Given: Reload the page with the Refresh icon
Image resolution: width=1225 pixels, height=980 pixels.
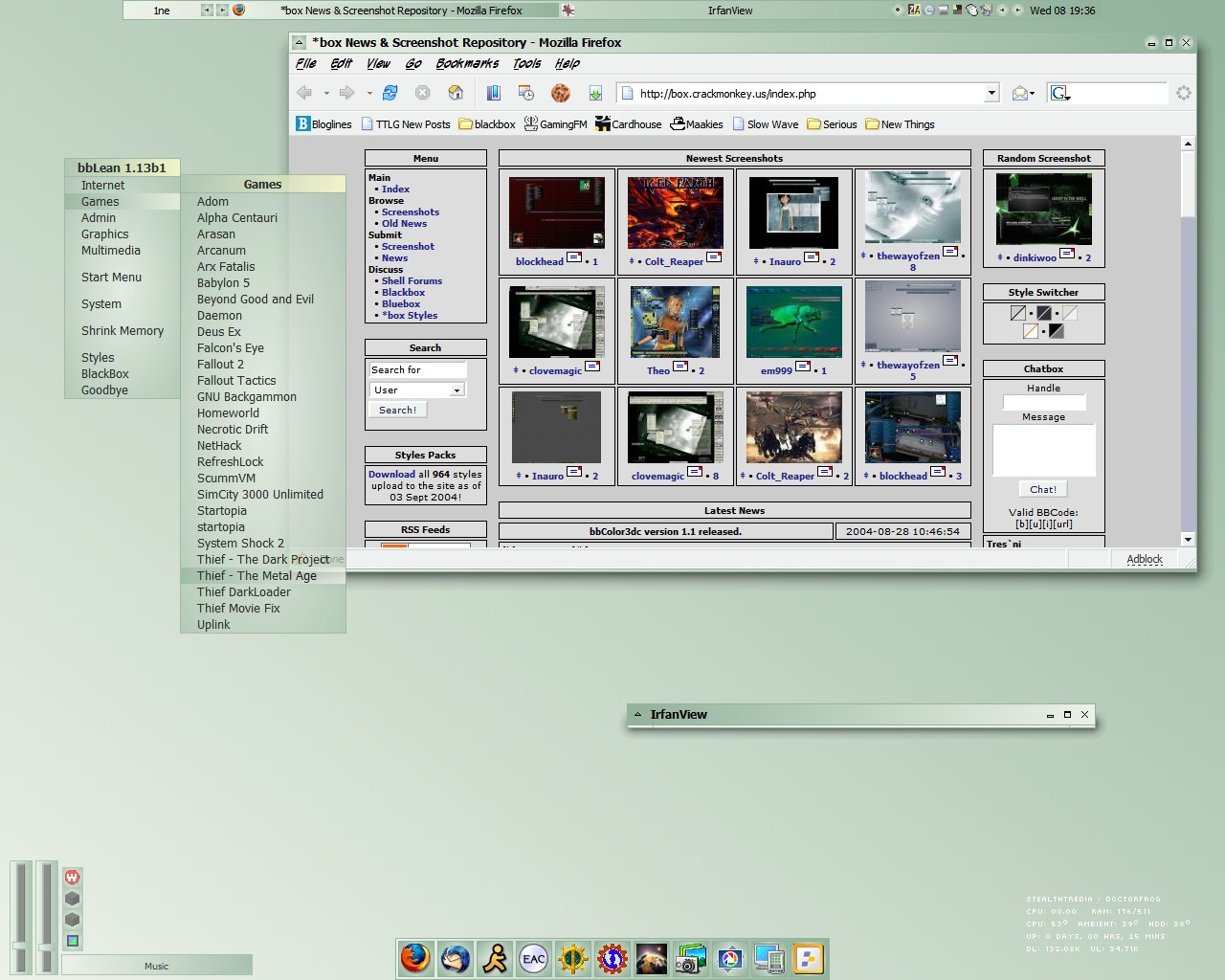Looking at the screenshot, I should [x=390, y=93].
